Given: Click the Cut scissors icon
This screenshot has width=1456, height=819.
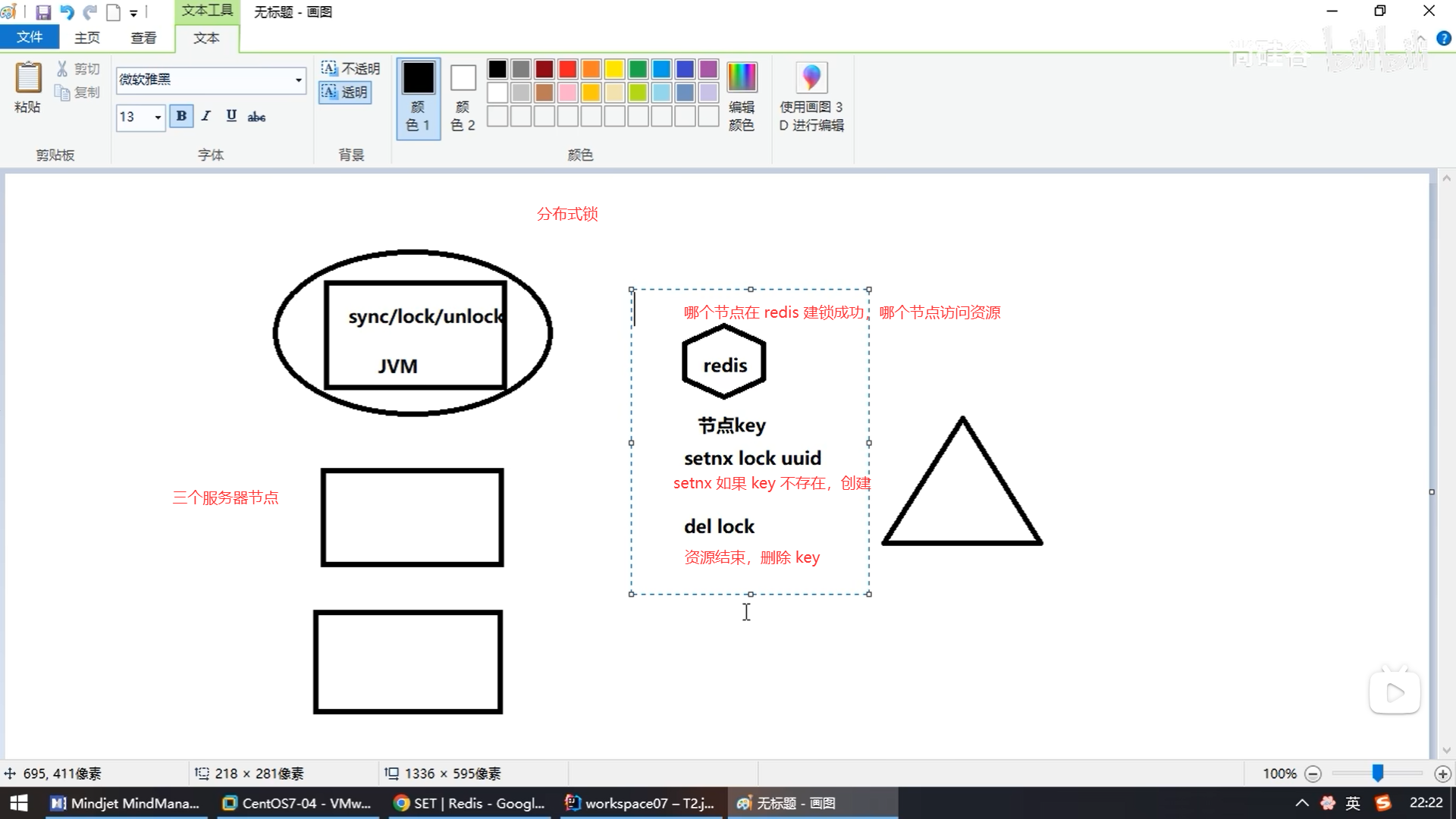Looking at the screenshot, I should [62, 69].
